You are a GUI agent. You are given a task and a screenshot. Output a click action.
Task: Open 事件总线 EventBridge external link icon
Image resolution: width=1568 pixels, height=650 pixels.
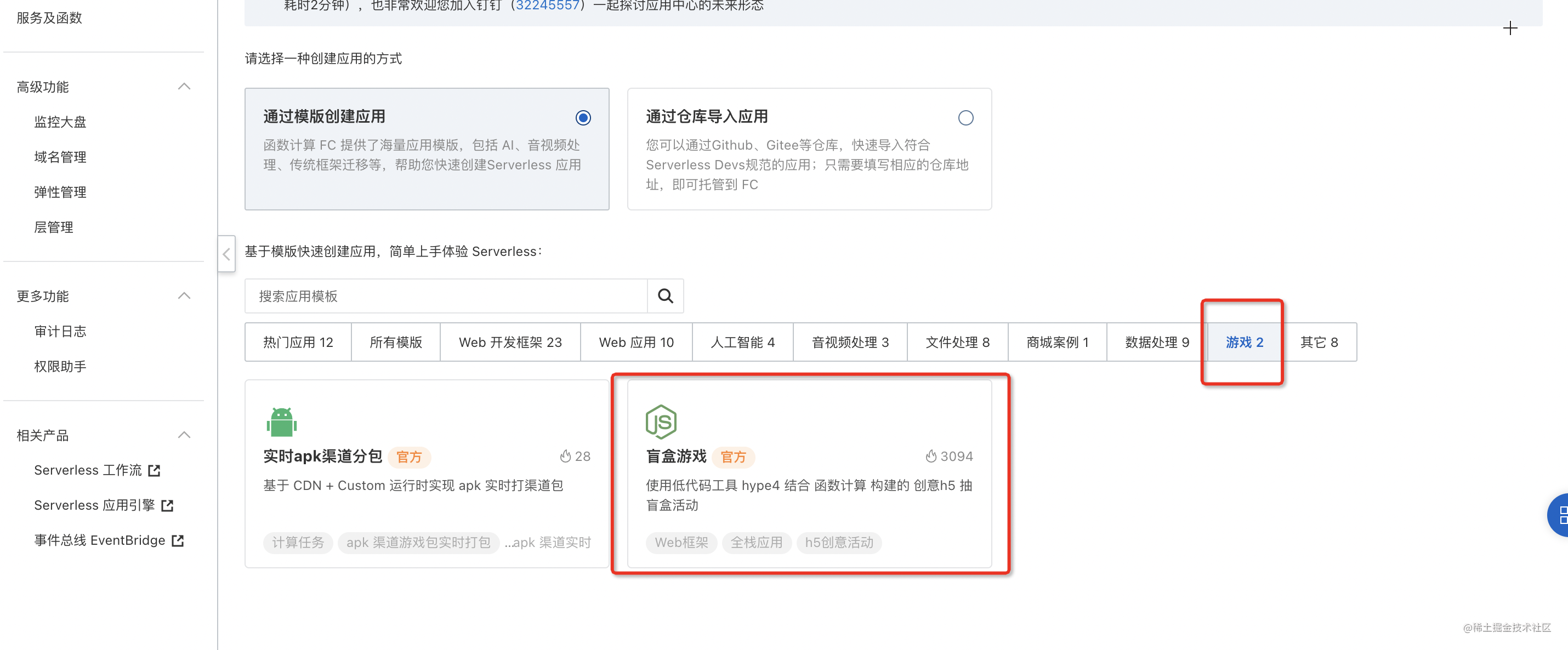tap(178, 540)
